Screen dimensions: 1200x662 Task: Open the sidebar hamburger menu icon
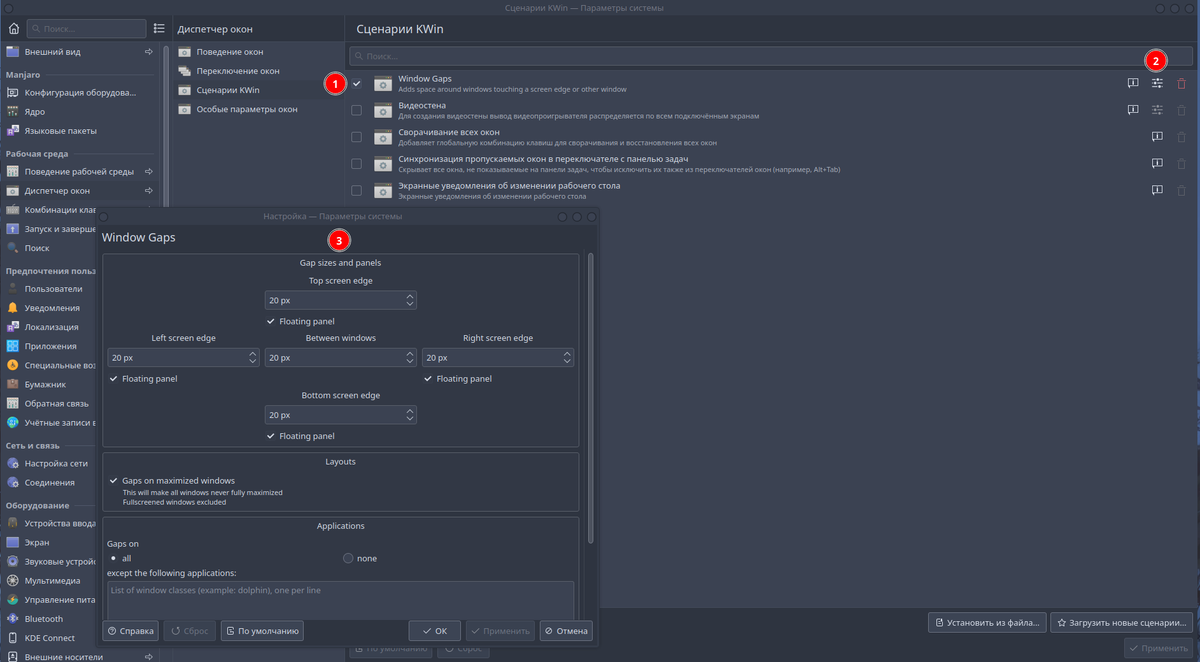pos(159,28)
